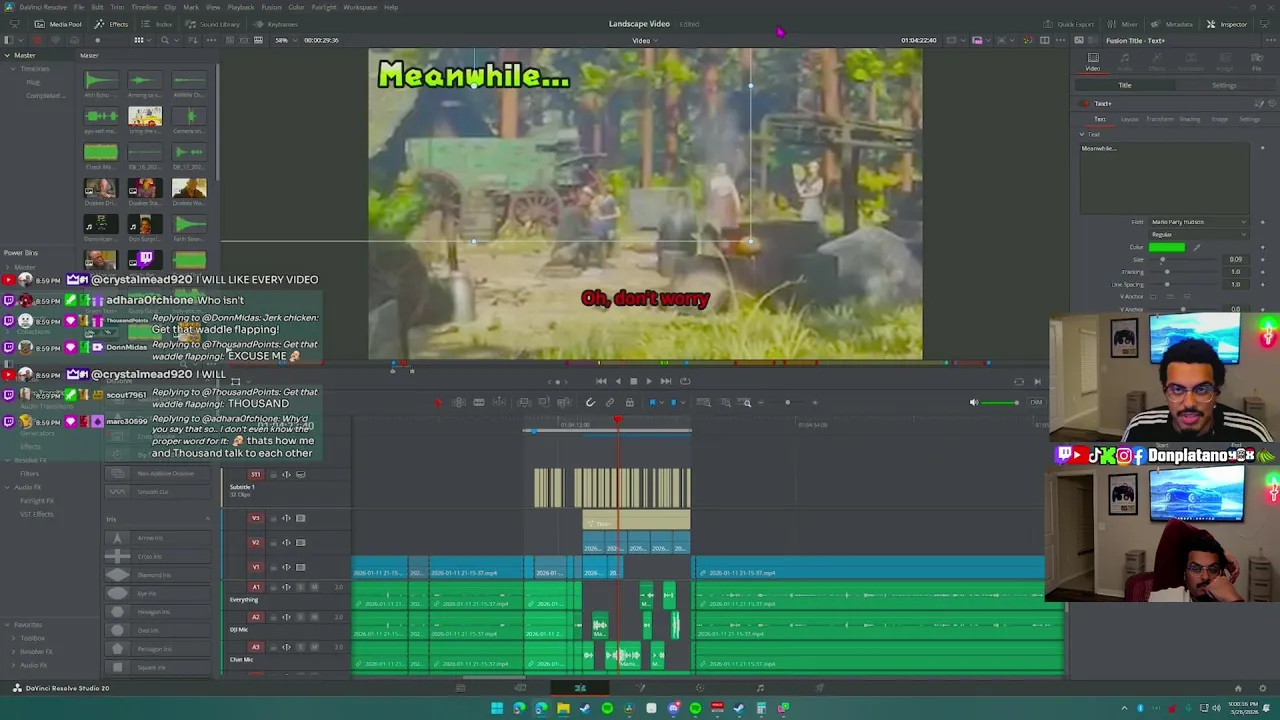1280x720 pixels.
Task: Open the Text+ Layout tab
Action: pyautogui.click(x=1129, y=119)
